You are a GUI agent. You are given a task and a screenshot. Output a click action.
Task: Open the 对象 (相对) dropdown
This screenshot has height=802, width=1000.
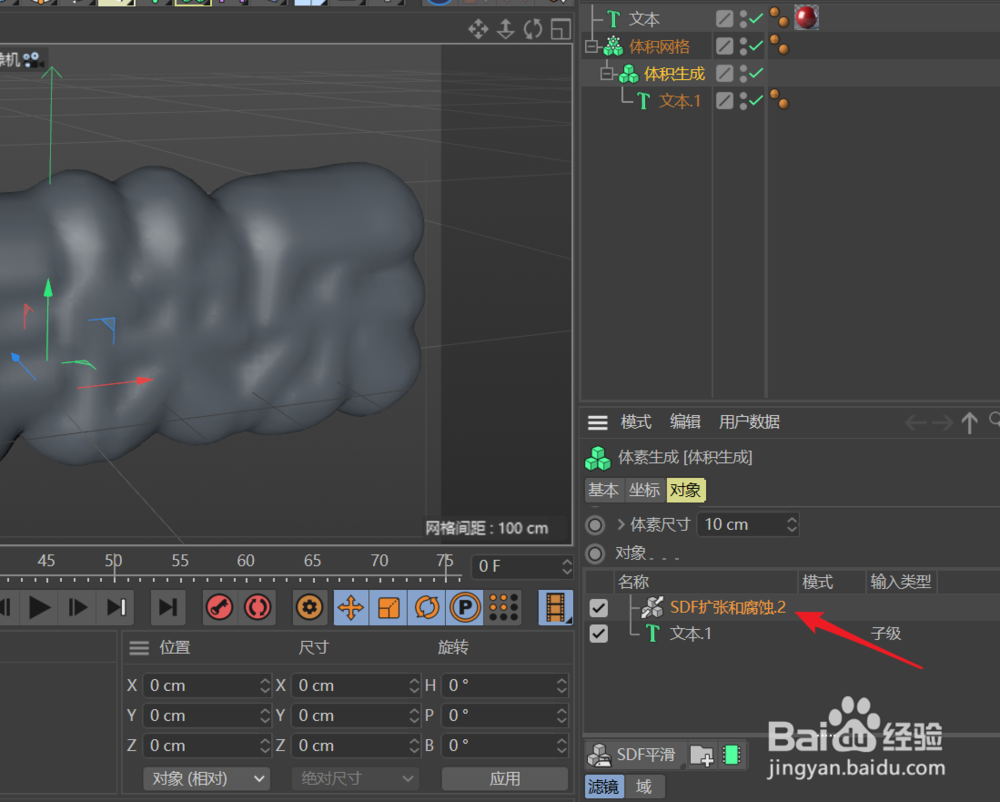(x=207, y=778)
